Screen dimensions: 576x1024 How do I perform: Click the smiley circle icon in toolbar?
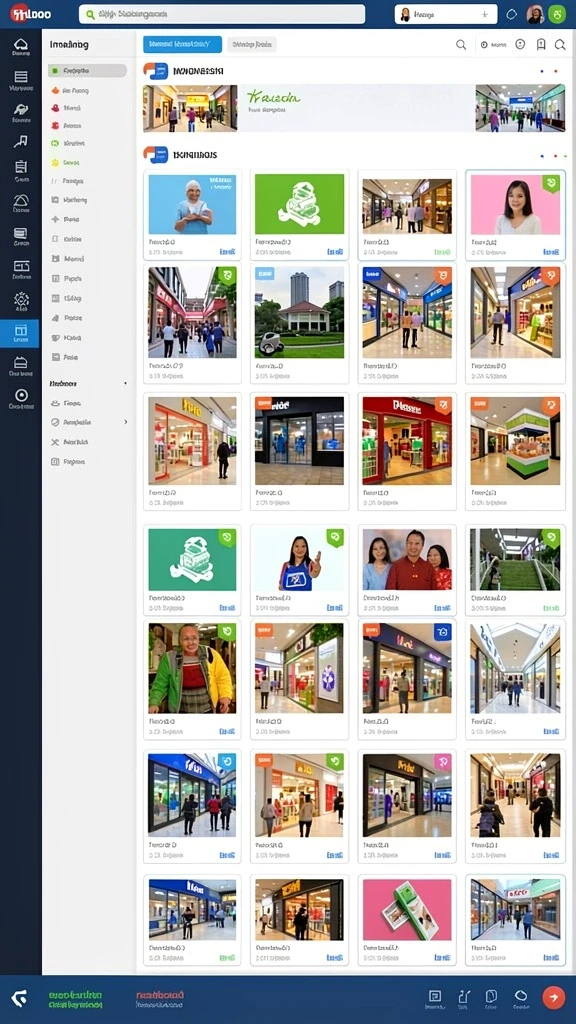tap(520, 44)
